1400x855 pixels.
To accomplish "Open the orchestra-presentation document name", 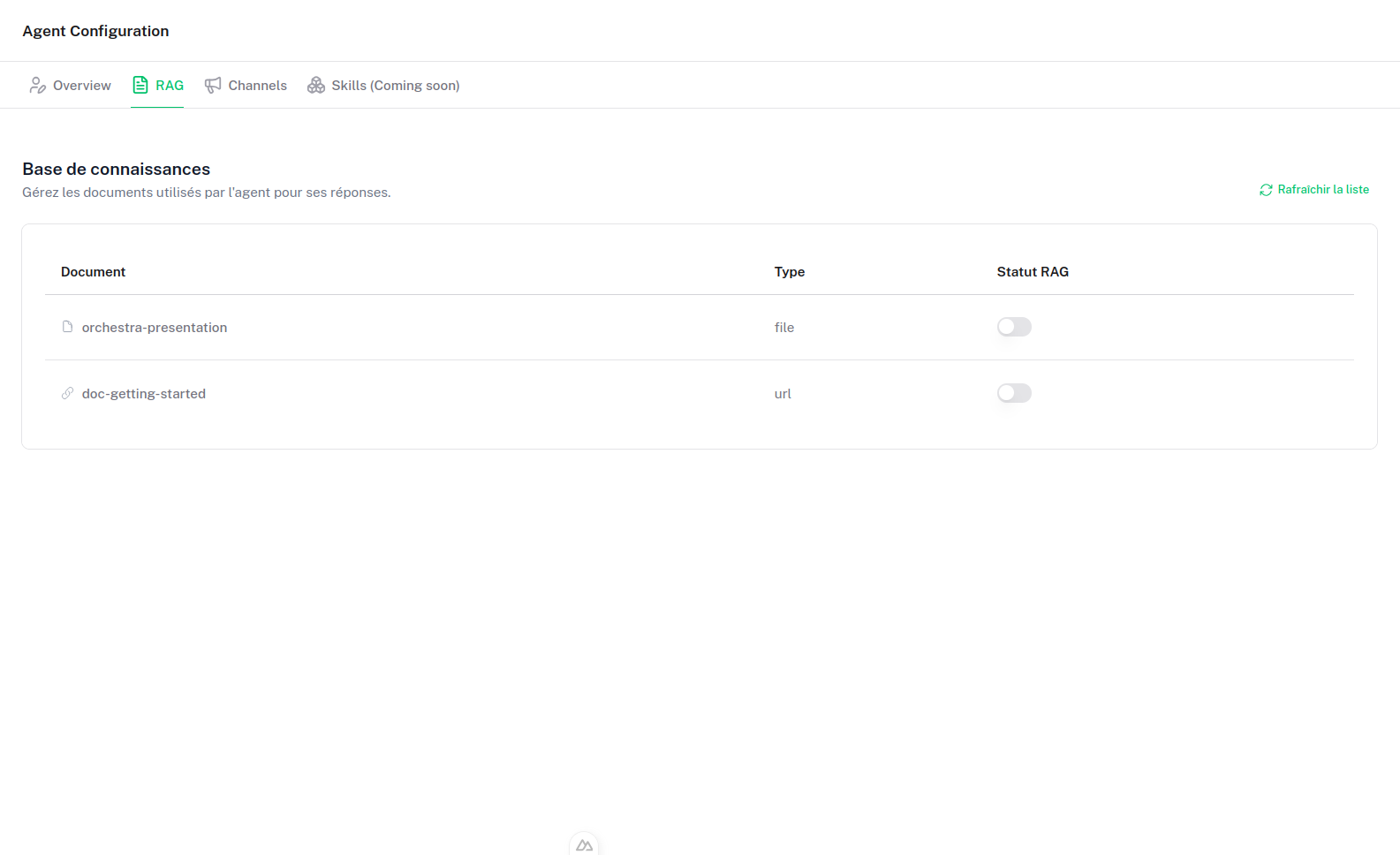I will (x=155, y=328).
